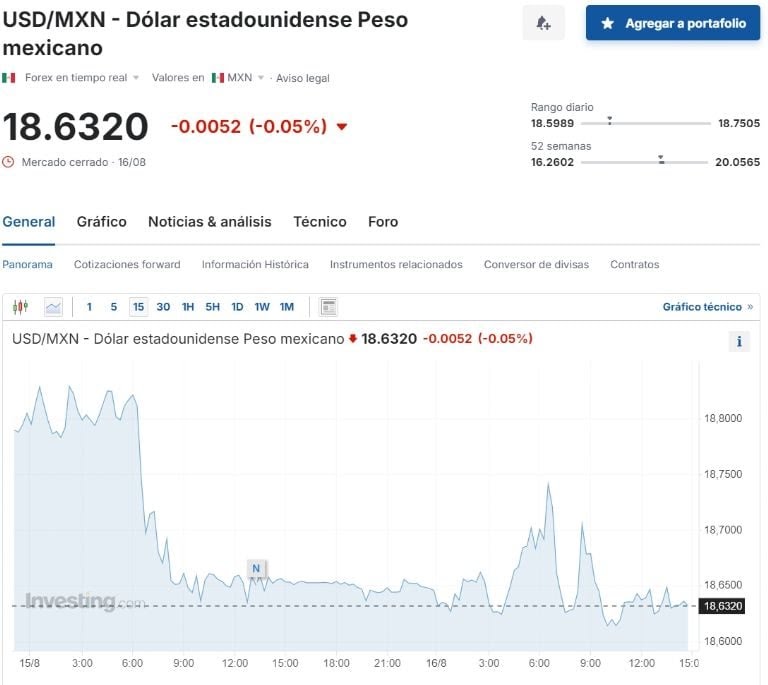Click the news overlay icon in chart toolbar
Image resolution: width=768 pixels, height=685 pixels.
click(x=329, y=307)
